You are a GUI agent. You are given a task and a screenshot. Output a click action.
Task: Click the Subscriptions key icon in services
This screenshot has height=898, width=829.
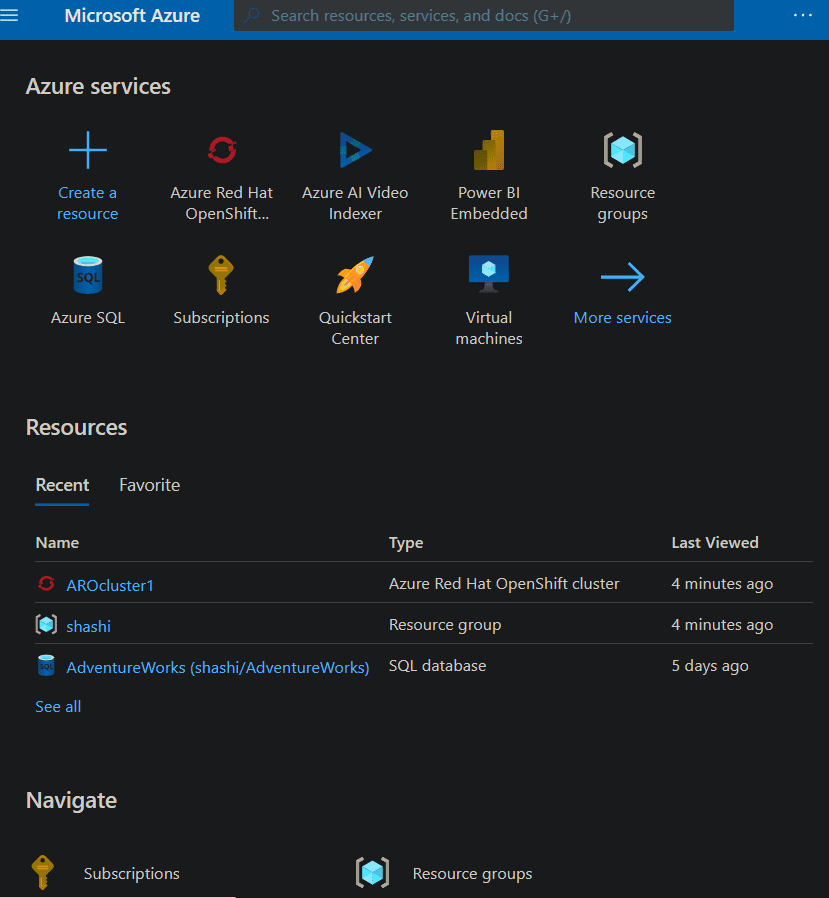[x=221, y=276]
